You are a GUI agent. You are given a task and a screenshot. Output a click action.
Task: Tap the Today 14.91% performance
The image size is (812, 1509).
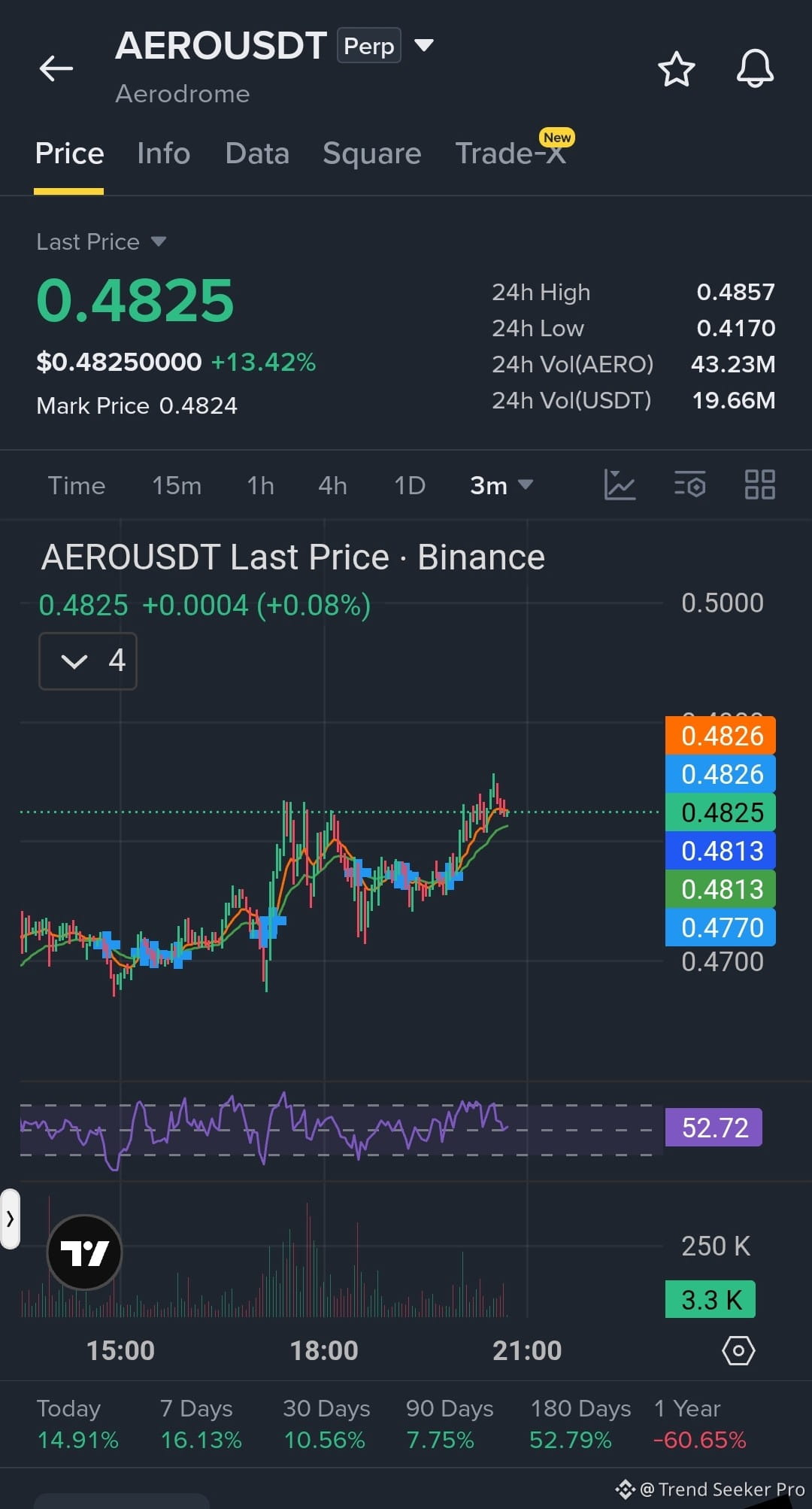point(77,1424)
